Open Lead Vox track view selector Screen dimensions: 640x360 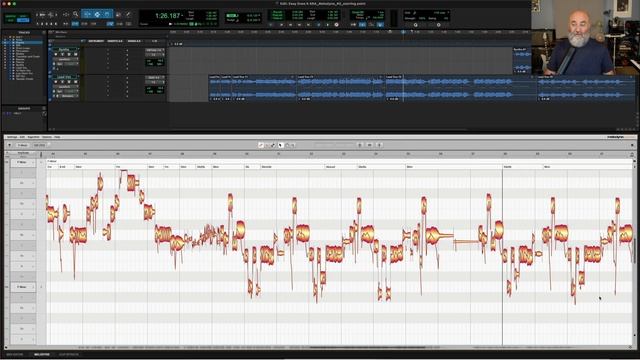[66, 87]
